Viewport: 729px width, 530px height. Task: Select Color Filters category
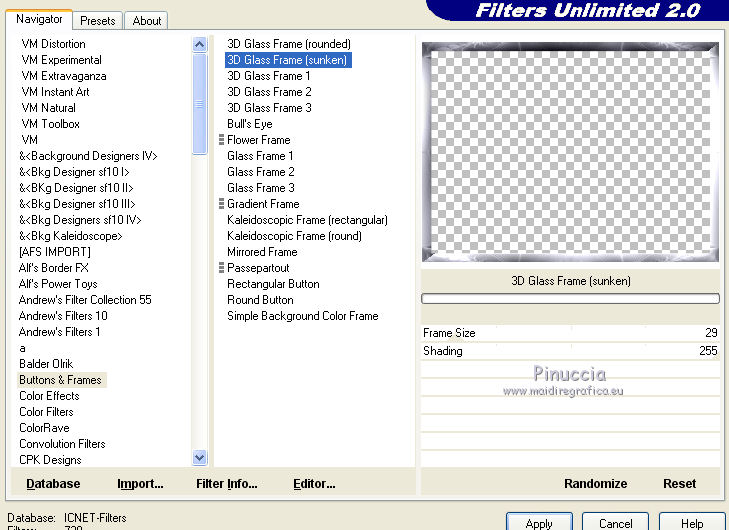click(46, 411)
